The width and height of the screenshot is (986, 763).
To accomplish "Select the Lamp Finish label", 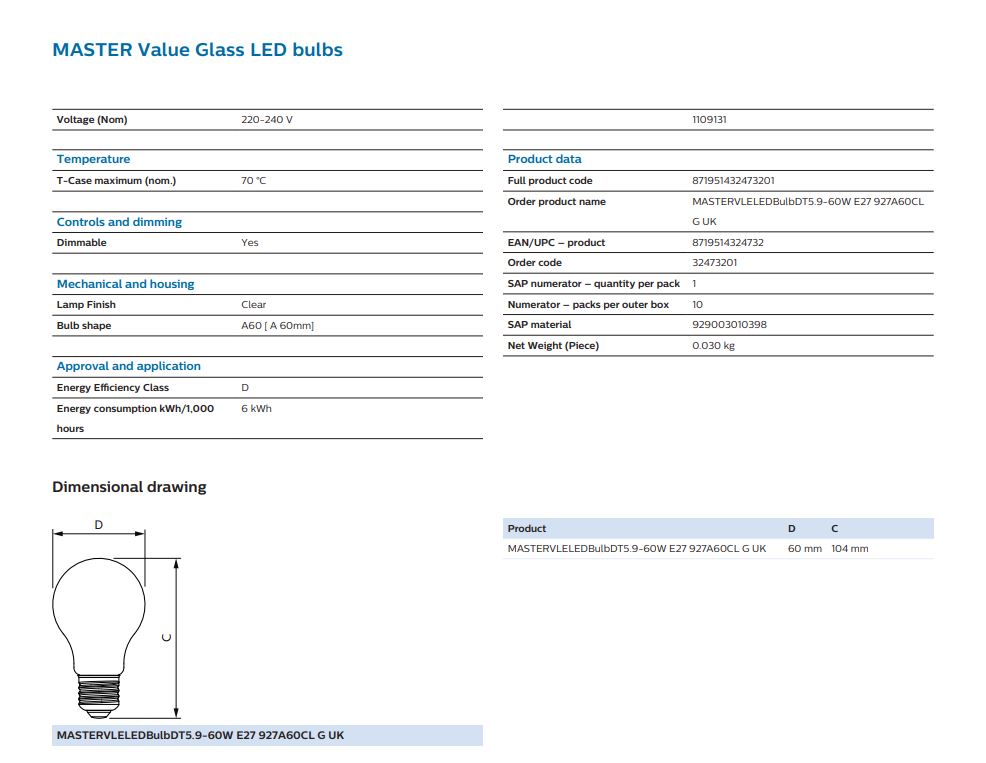I will [x=86, y=304].
